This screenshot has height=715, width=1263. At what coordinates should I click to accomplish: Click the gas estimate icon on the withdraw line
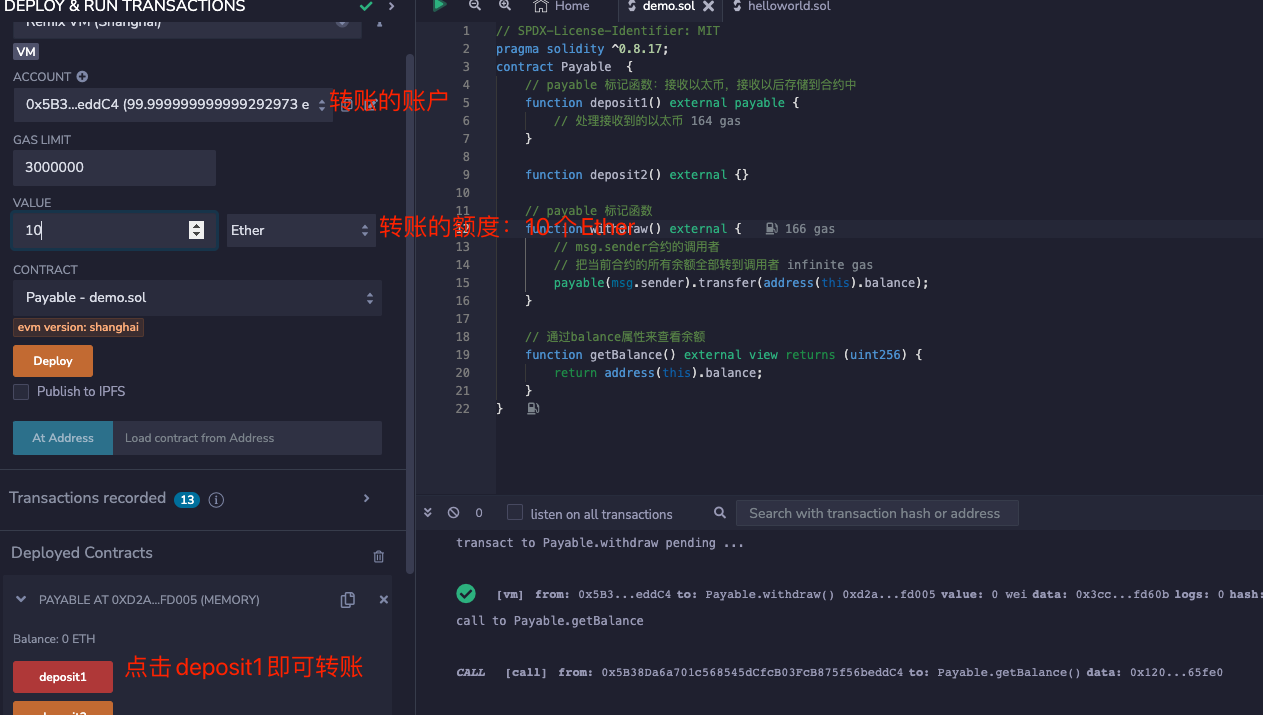tap(771, 229)
